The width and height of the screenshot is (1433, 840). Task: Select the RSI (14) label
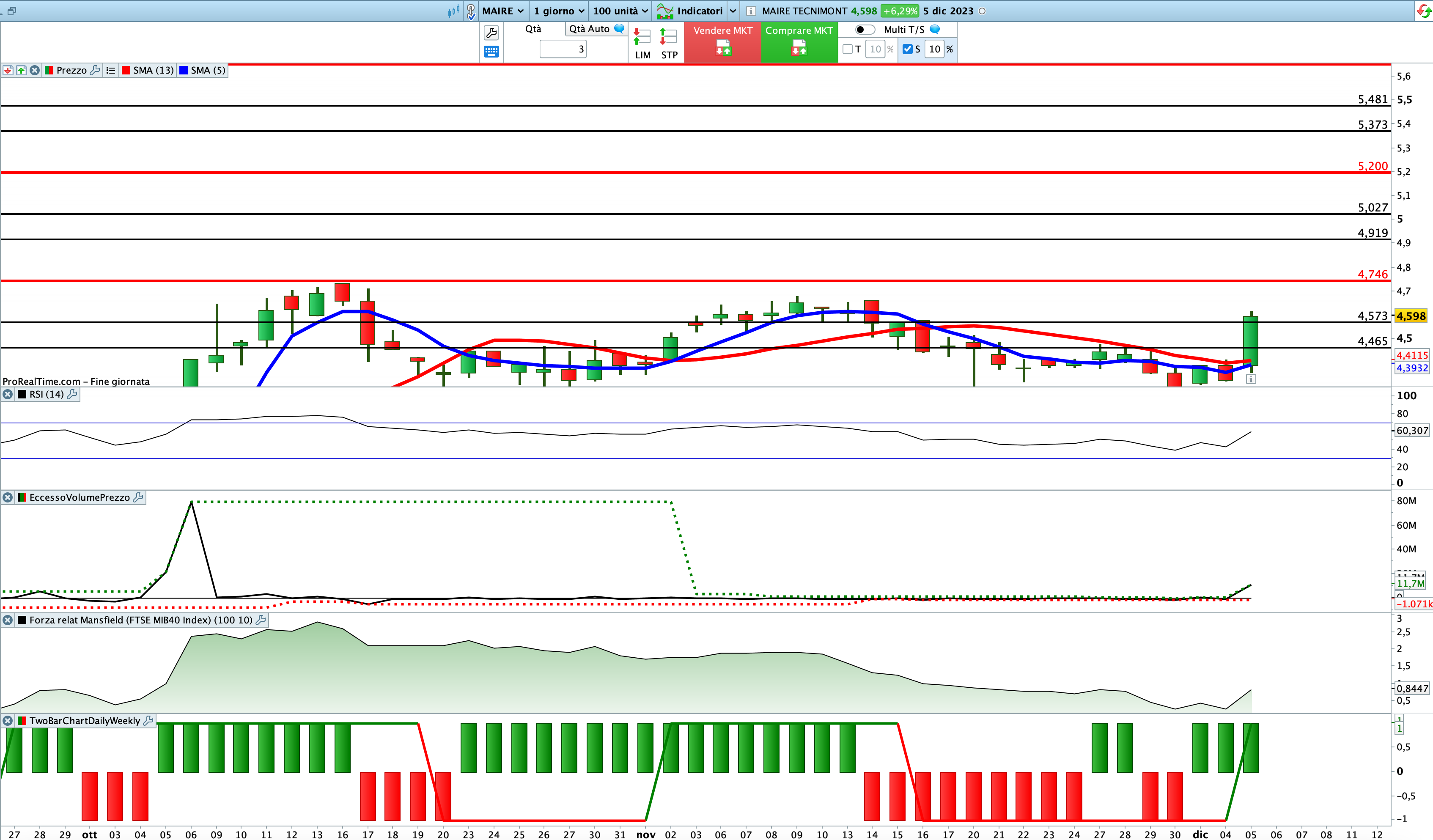pyautogui.click(x=47, y=394)
